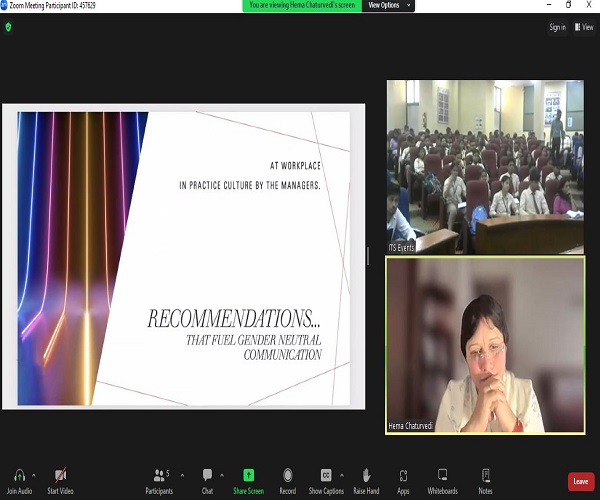Open the Participants panel
Screen dimensions: 600x500
click(x=159, y=481)
